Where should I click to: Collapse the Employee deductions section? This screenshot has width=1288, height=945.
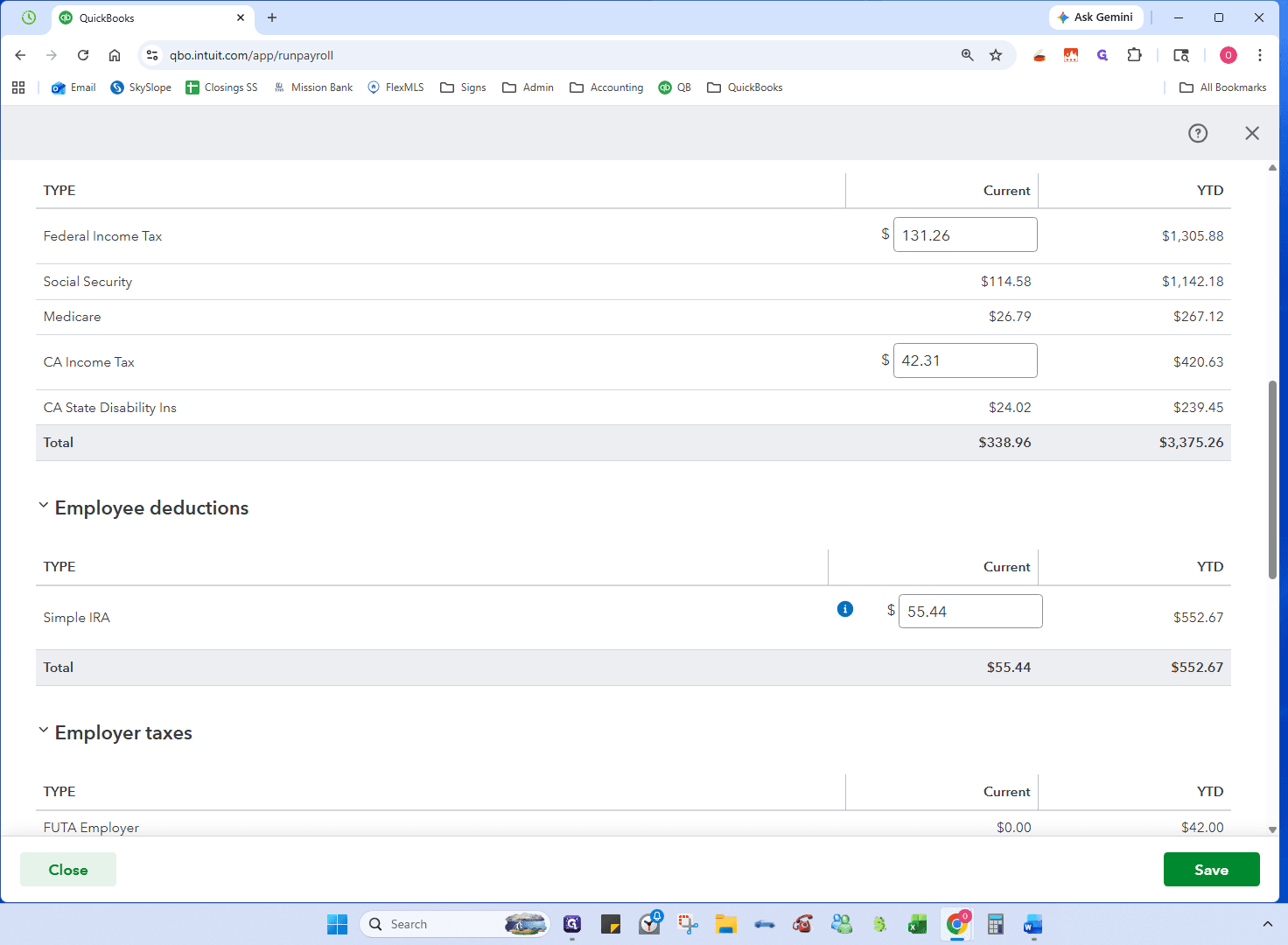(x=43, y=506)
